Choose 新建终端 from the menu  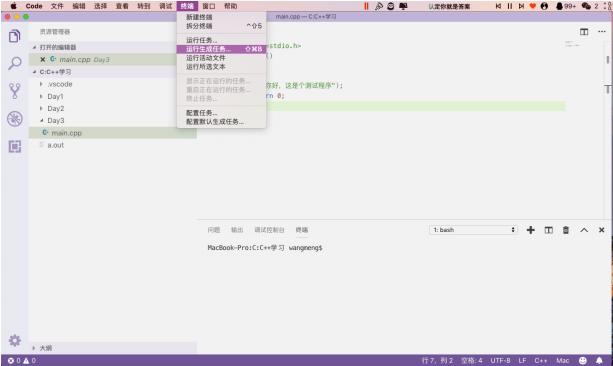click(221, 17)
